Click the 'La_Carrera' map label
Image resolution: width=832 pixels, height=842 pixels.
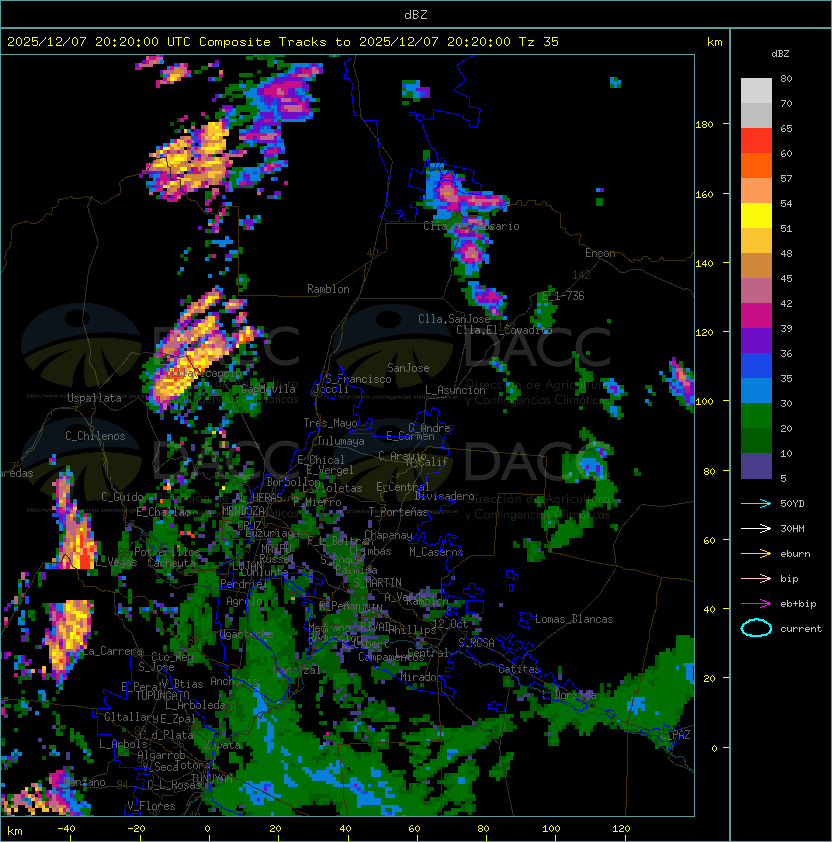tap(113, 651)
